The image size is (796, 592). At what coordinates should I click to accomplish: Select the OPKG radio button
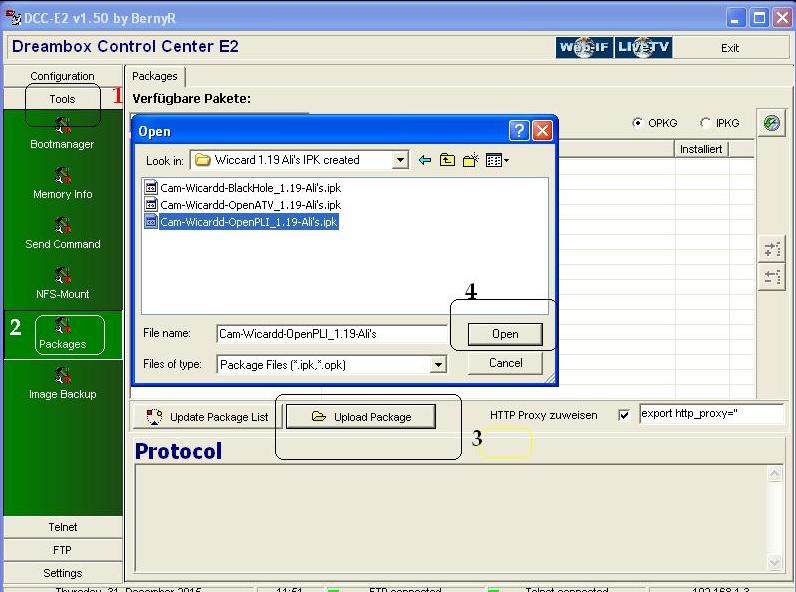[637, 123]
